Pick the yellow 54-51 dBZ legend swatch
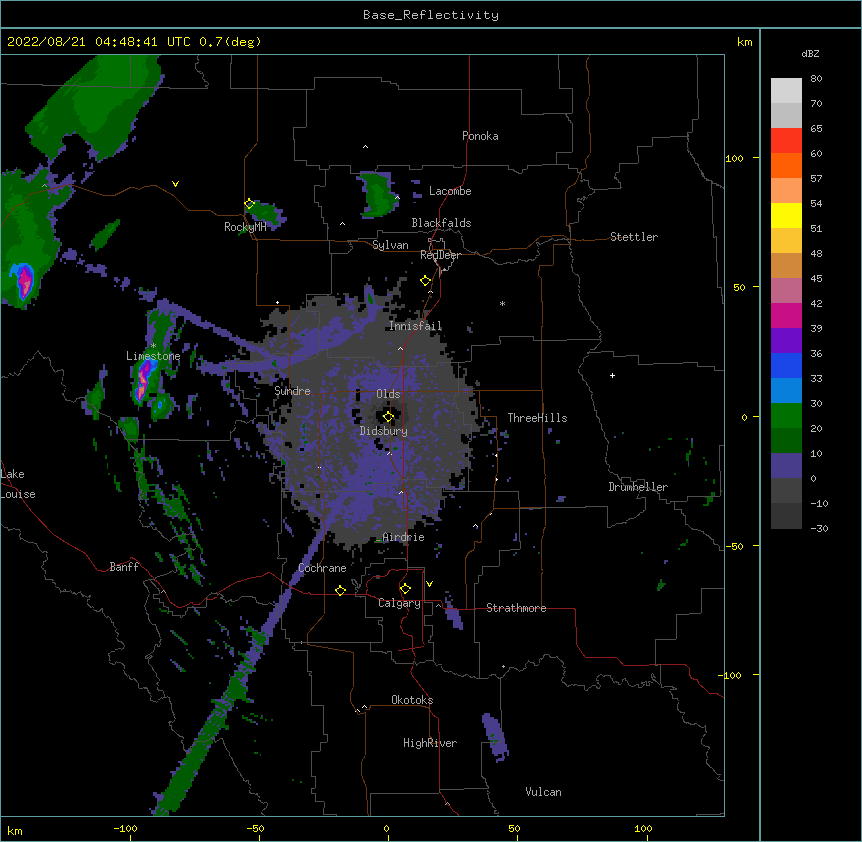The width and height of the screenshot is (862, 842). tap(786, 216)
